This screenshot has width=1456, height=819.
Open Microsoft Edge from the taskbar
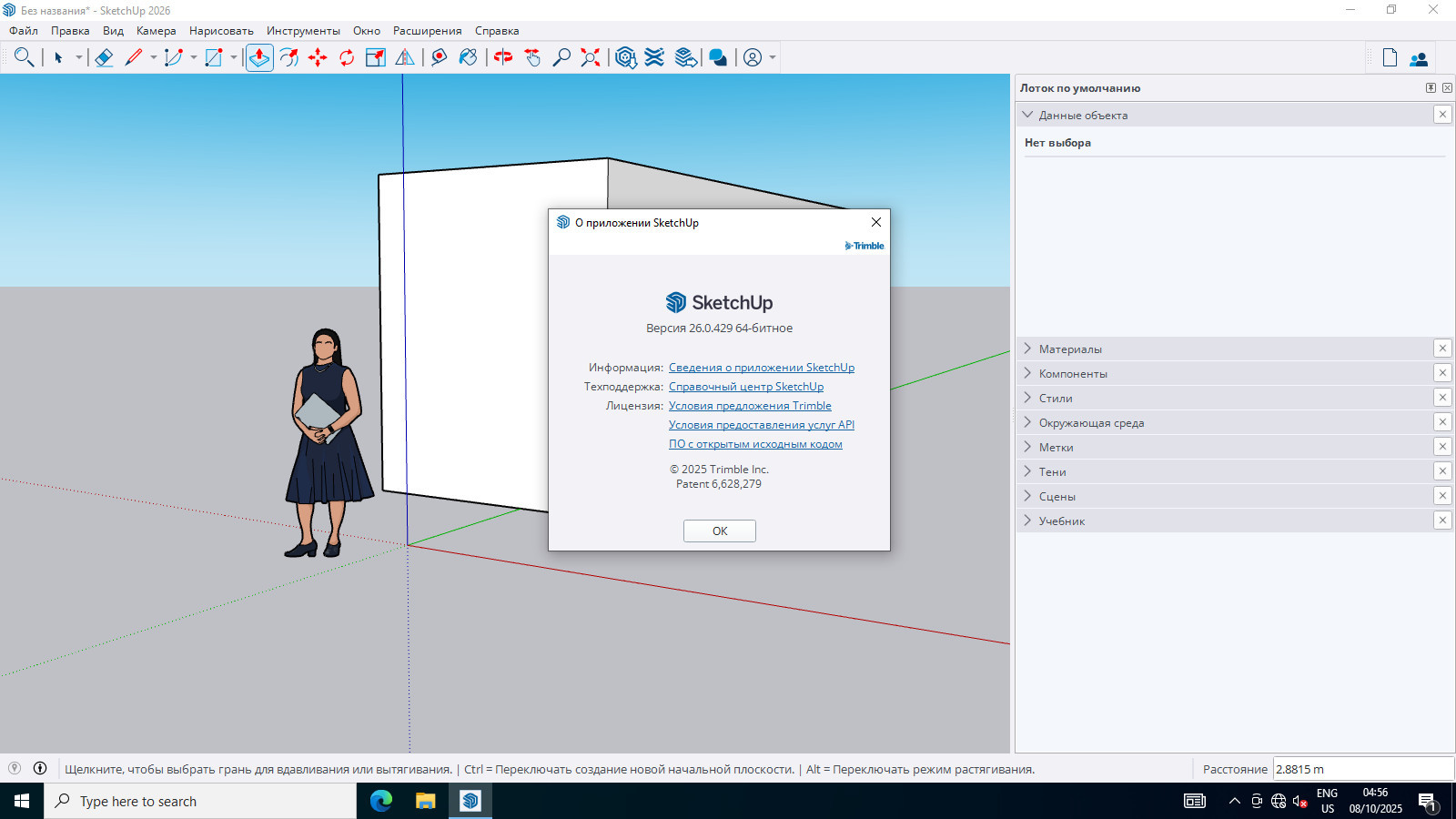(381, 801)
